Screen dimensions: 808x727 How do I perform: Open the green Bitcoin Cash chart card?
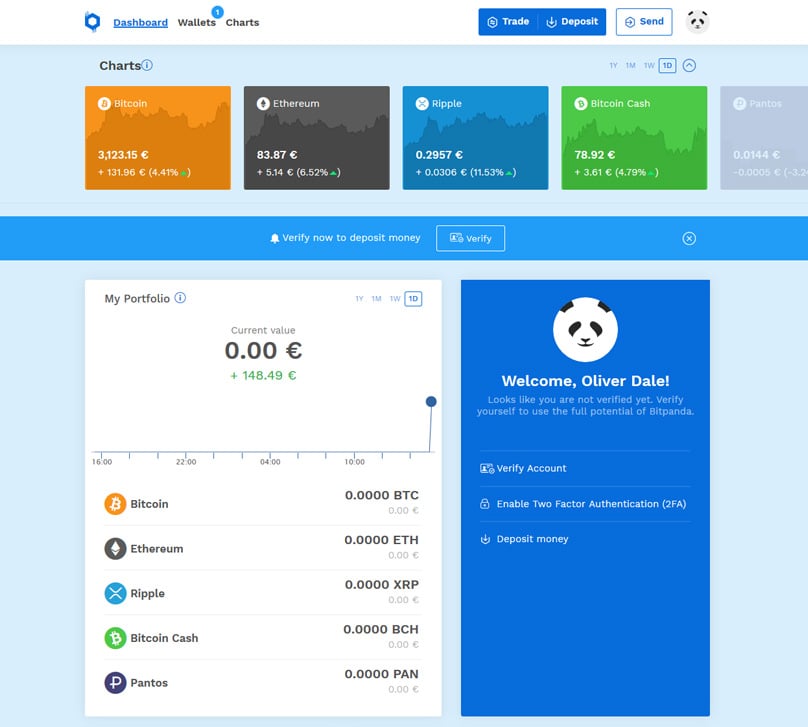click(634, 138)
